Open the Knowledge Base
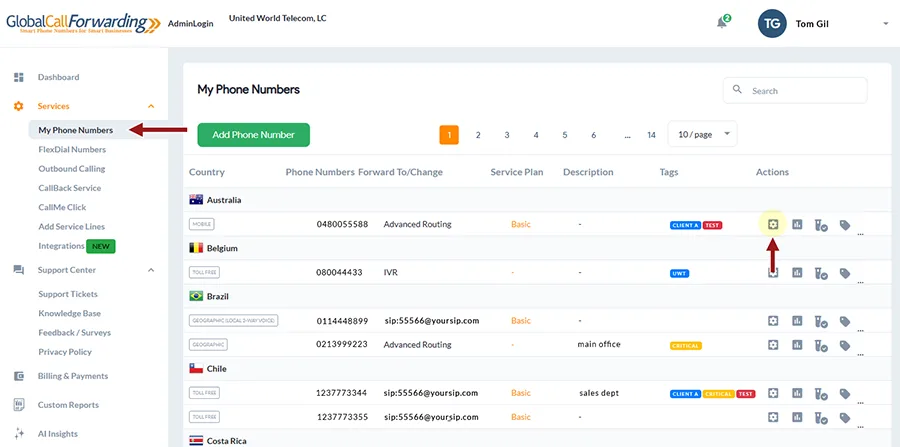This screenshot has width=900, height=447. (x=69, y=313)
